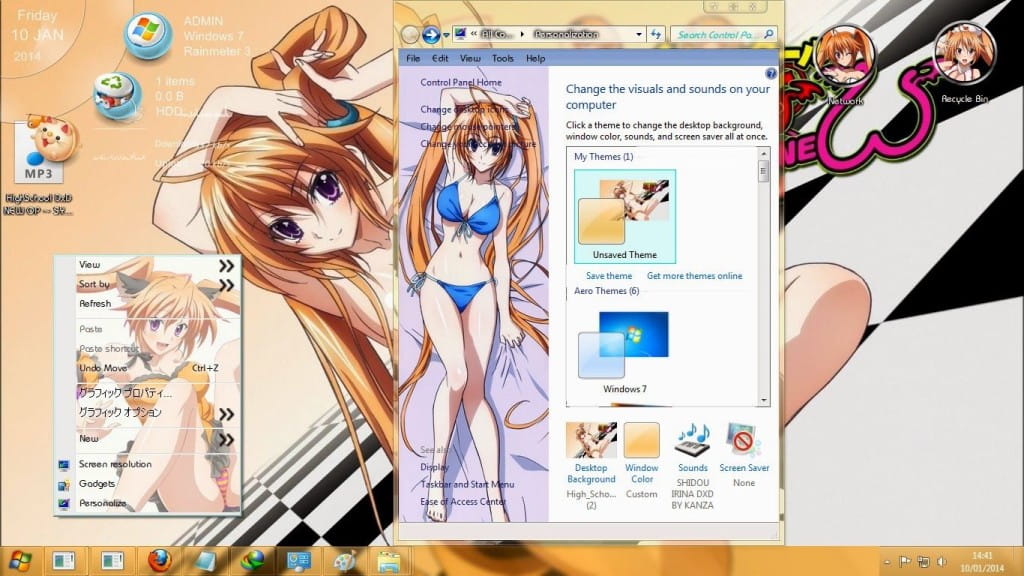This screenshot has height=576, width=1024.
Task: Open the Sounds settings icon
Action: point(692,440)
